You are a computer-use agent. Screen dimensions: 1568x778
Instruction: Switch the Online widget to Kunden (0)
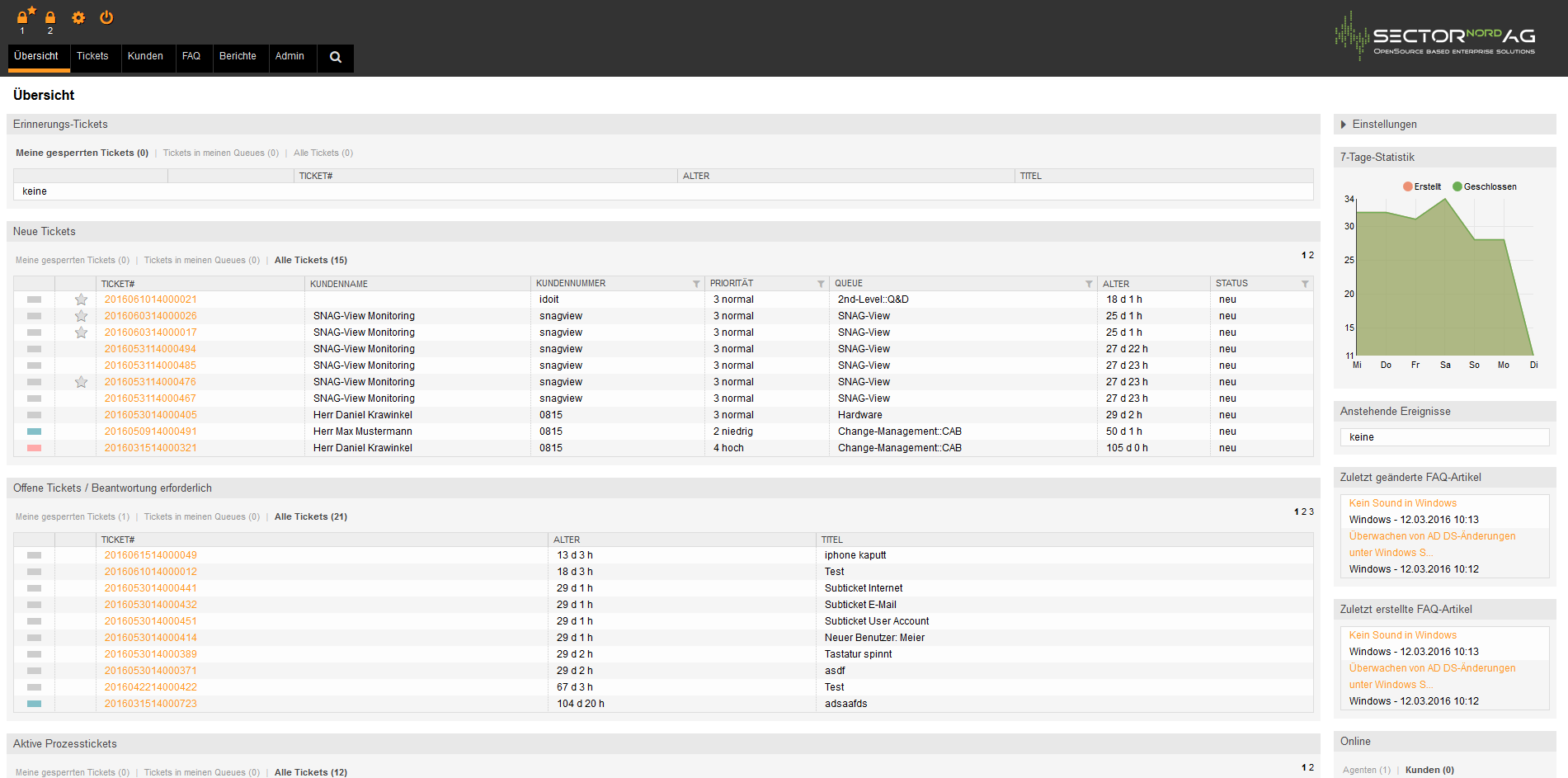tap(1429, 770)
